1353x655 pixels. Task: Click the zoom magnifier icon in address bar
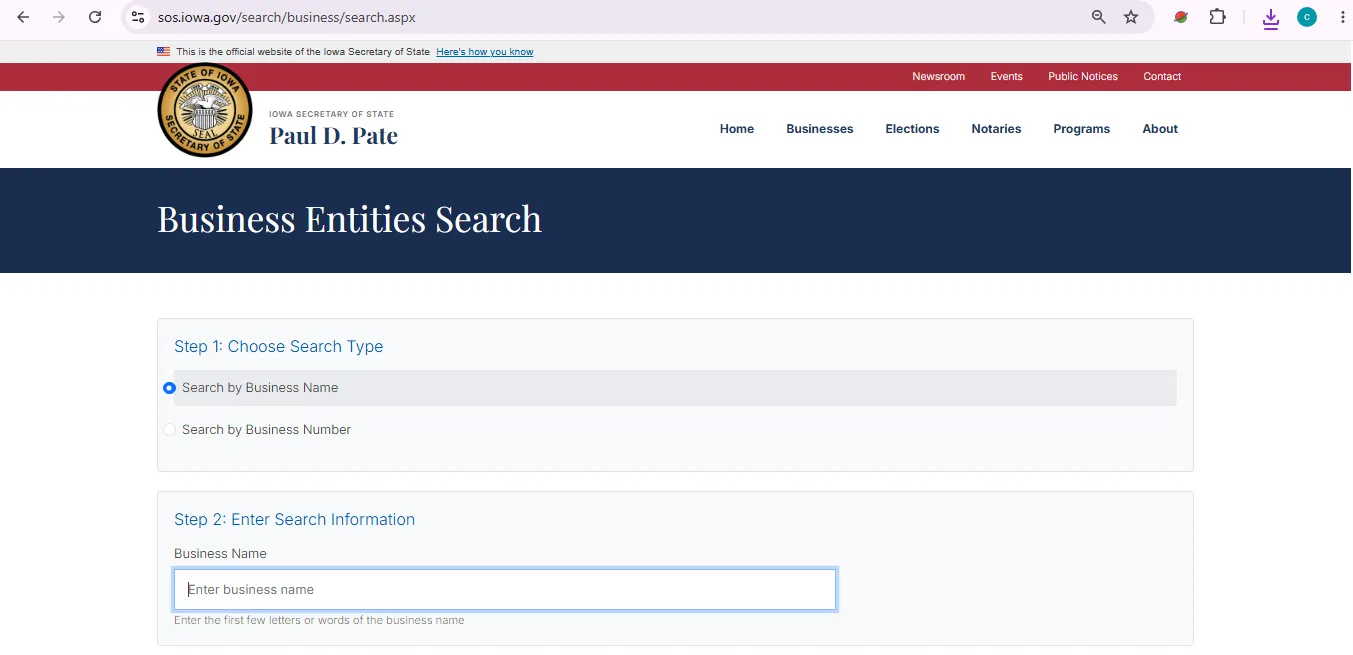pos(1099,17)
